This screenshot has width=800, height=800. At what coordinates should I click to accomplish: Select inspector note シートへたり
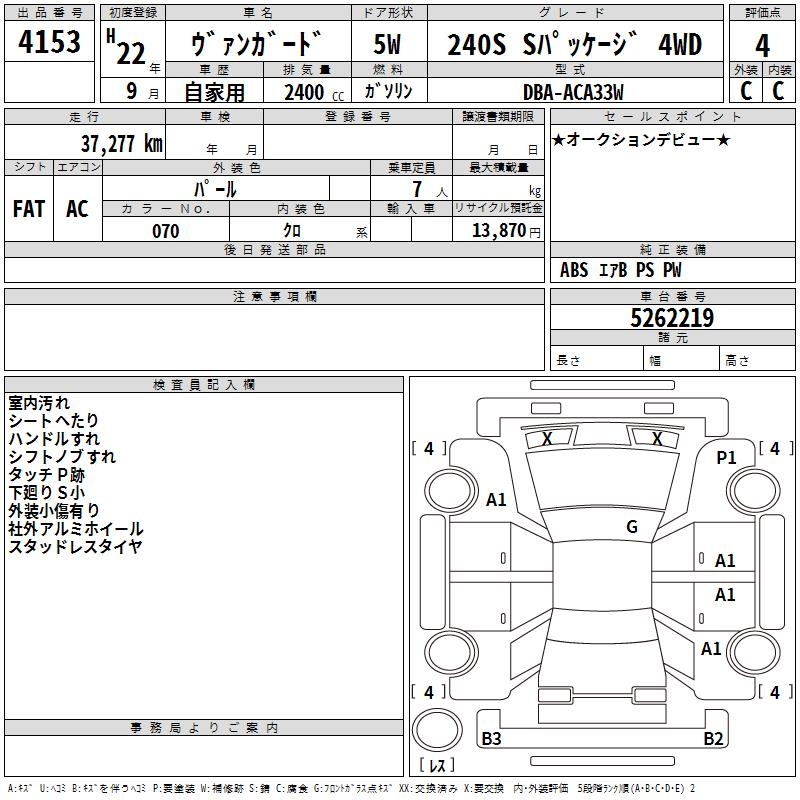tap(54, 421)
